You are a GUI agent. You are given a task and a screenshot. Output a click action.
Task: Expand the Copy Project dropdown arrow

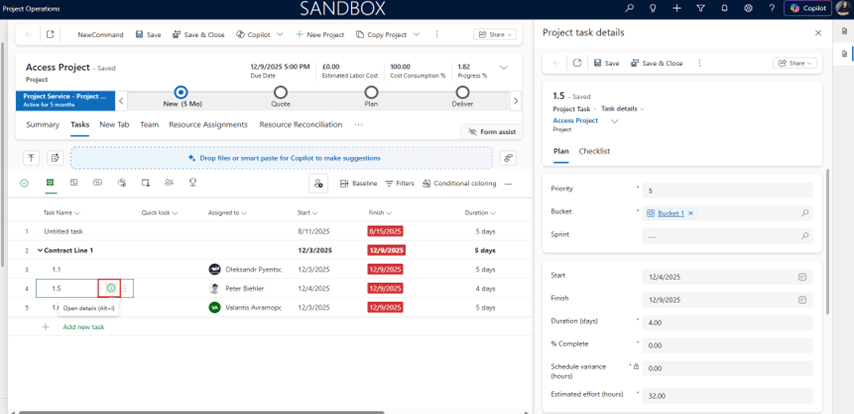415,34
